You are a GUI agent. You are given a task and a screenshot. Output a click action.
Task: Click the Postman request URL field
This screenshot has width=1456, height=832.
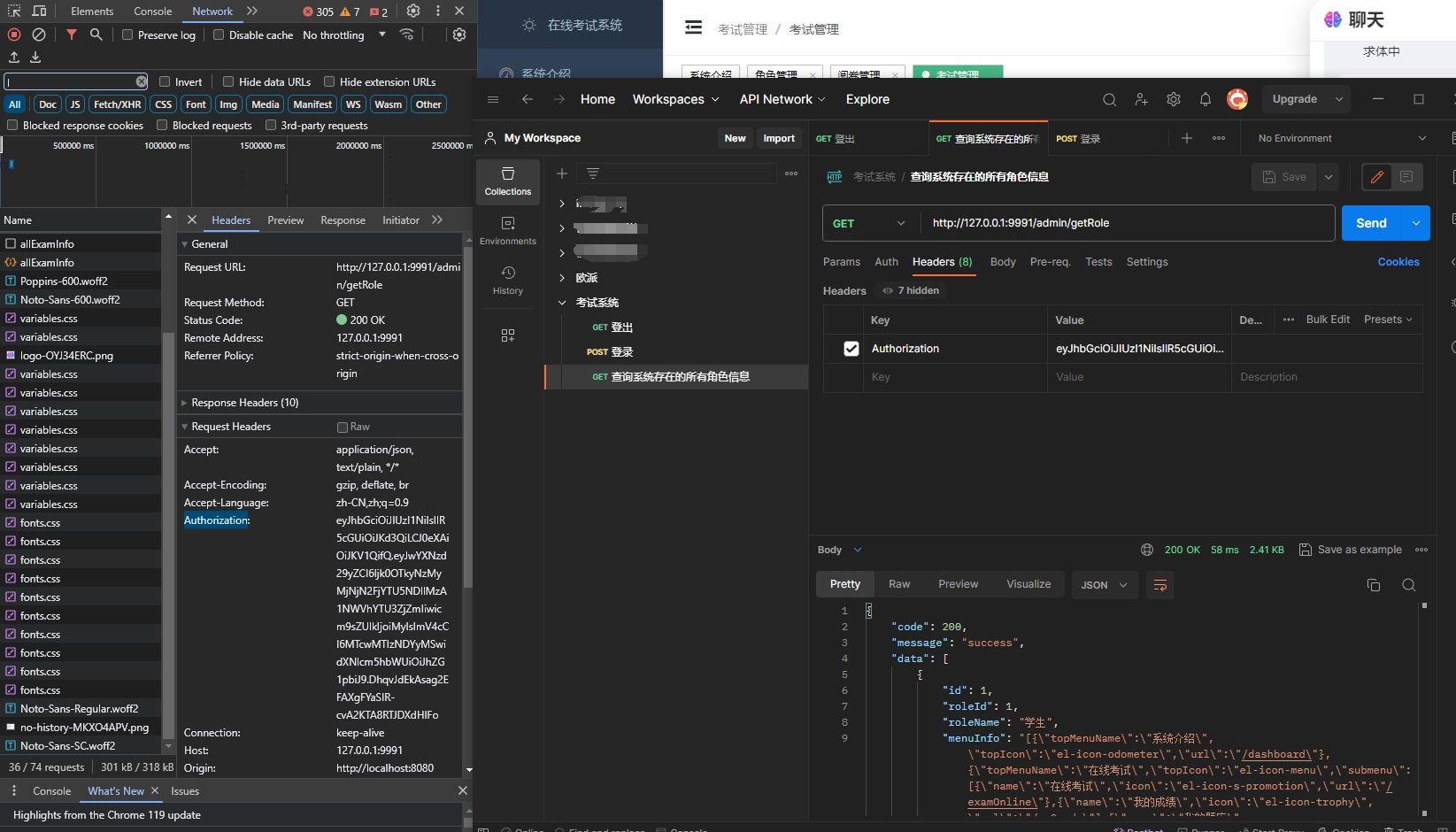pos(1128,223)
